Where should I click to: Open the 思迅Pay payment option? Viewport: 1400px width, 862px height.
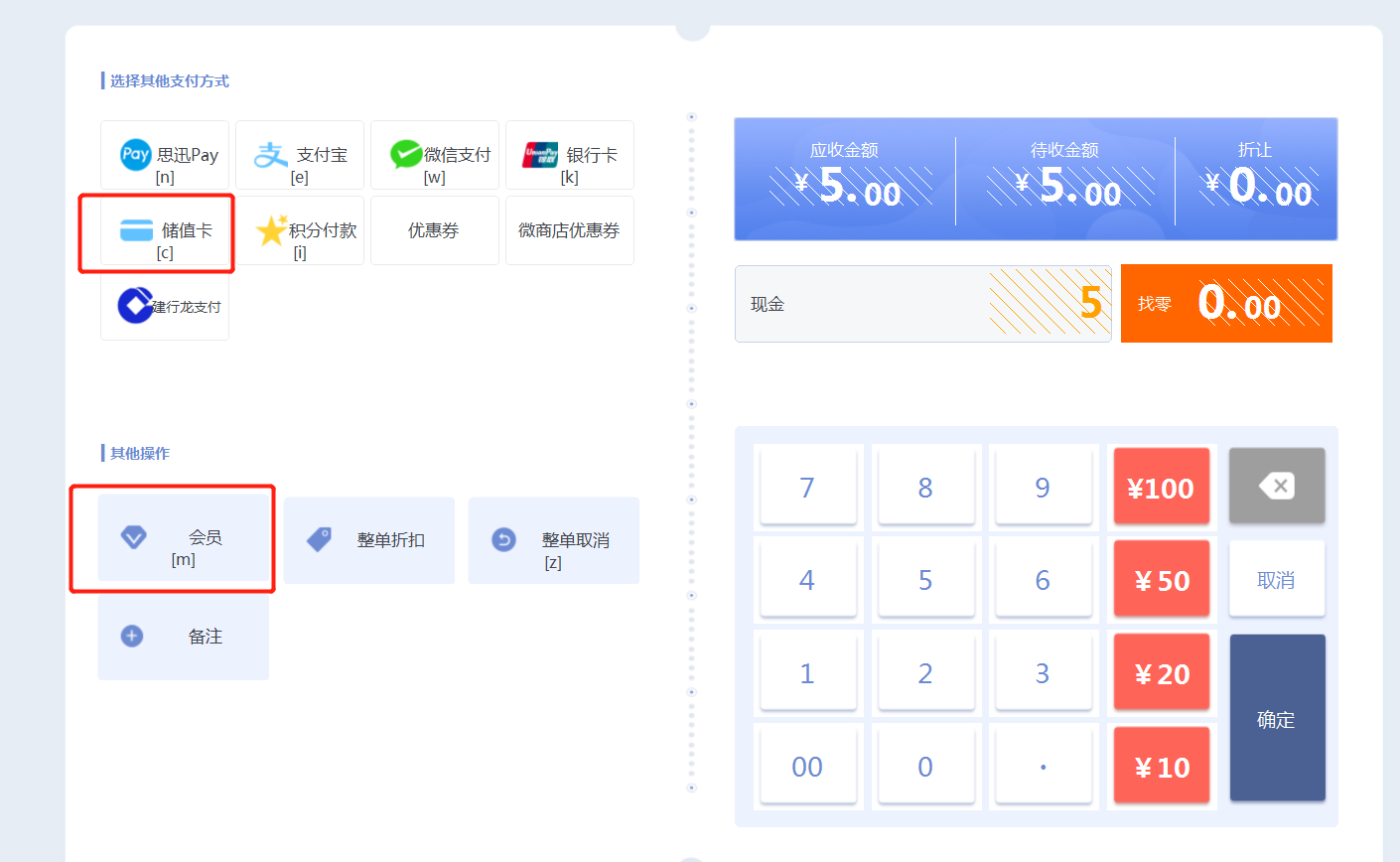click(164, 155)
